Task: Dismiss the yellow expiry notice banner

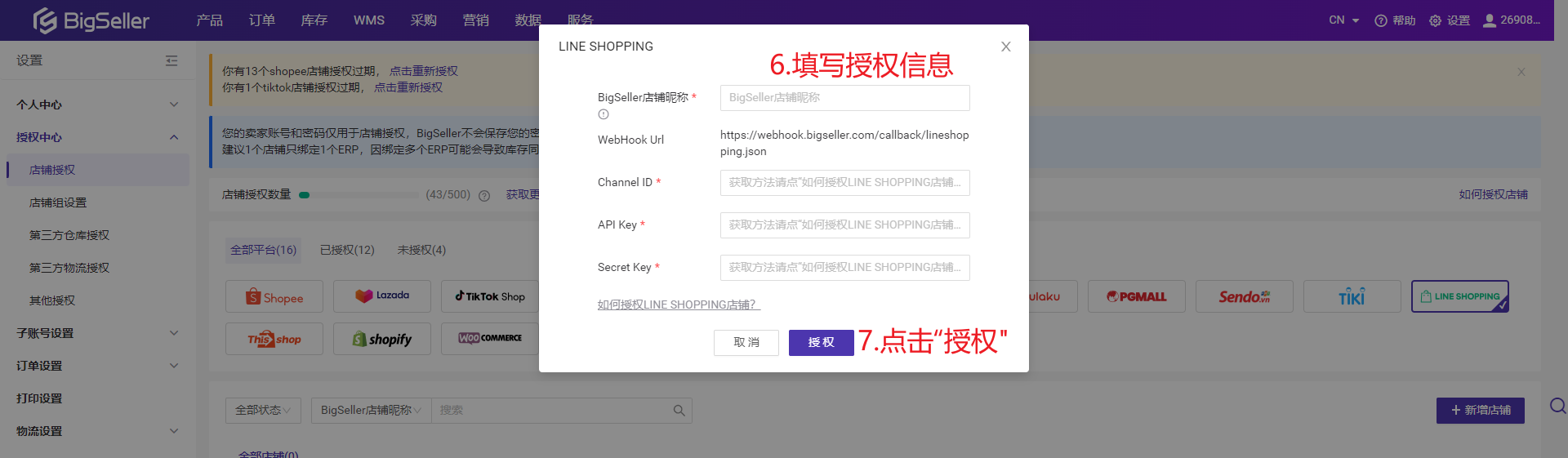Action: tap(1521, 72)
